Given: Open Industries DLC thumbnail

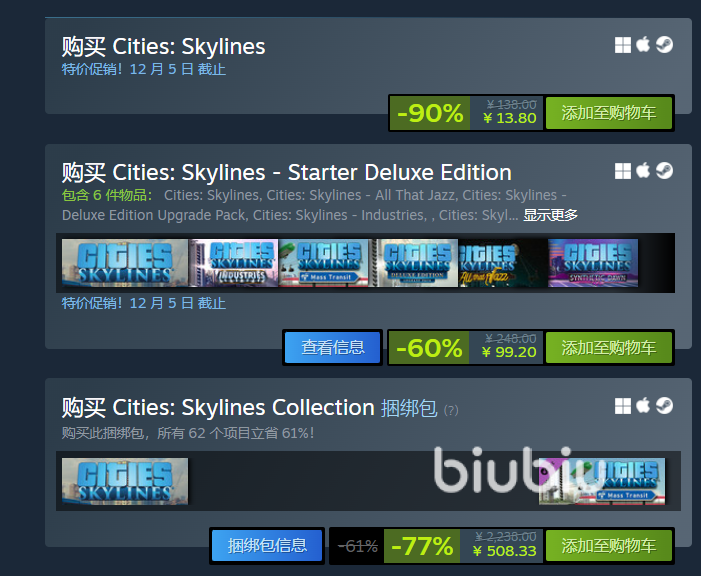Looking at the screenshot, I should [x=233, y=263].
